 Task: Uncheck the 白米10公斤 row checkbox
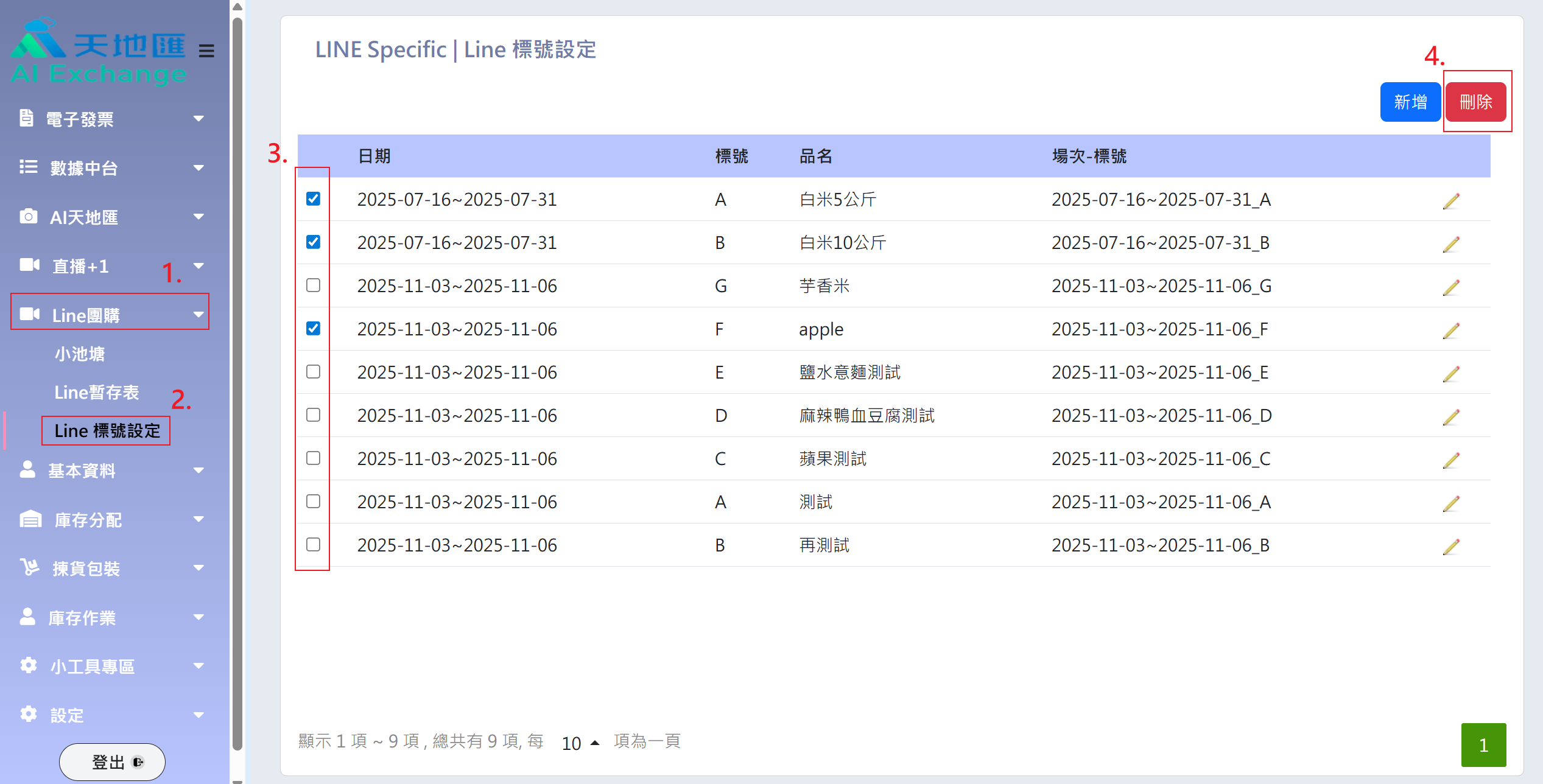tap(313, 242)
